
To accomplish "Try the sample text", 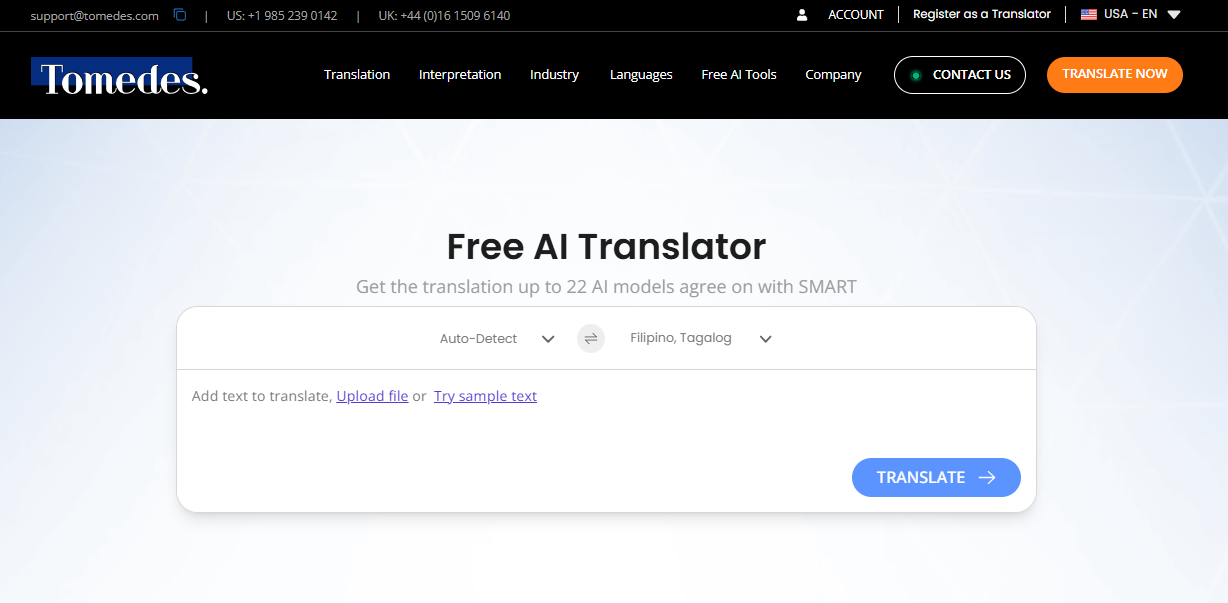I will tap(485, 396).
